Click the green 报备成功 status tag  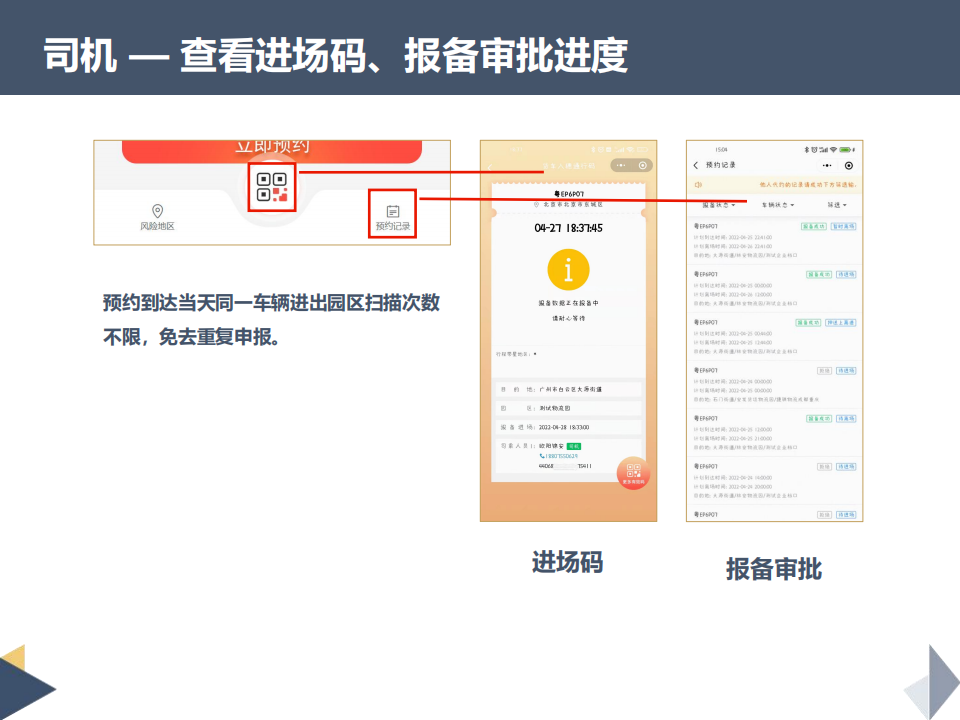click(817, 226)
